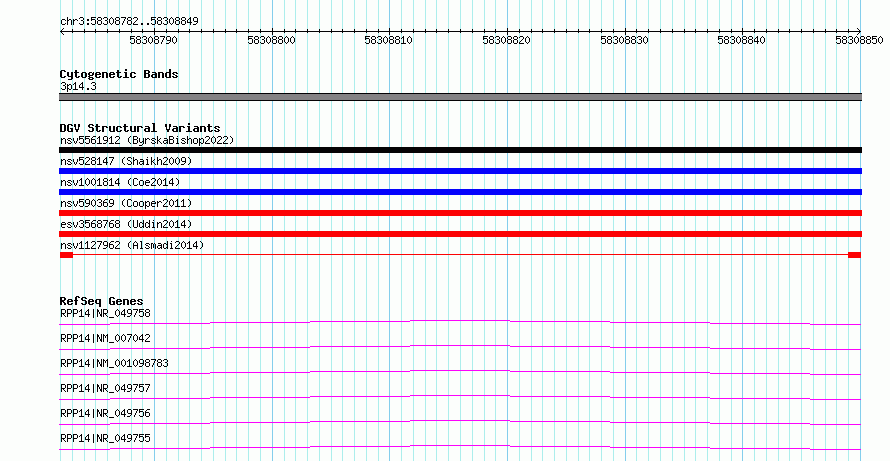Click the chr3:58308782..58308849 region label
Screen dimensions: 890x461
click(x=129, y=22)
